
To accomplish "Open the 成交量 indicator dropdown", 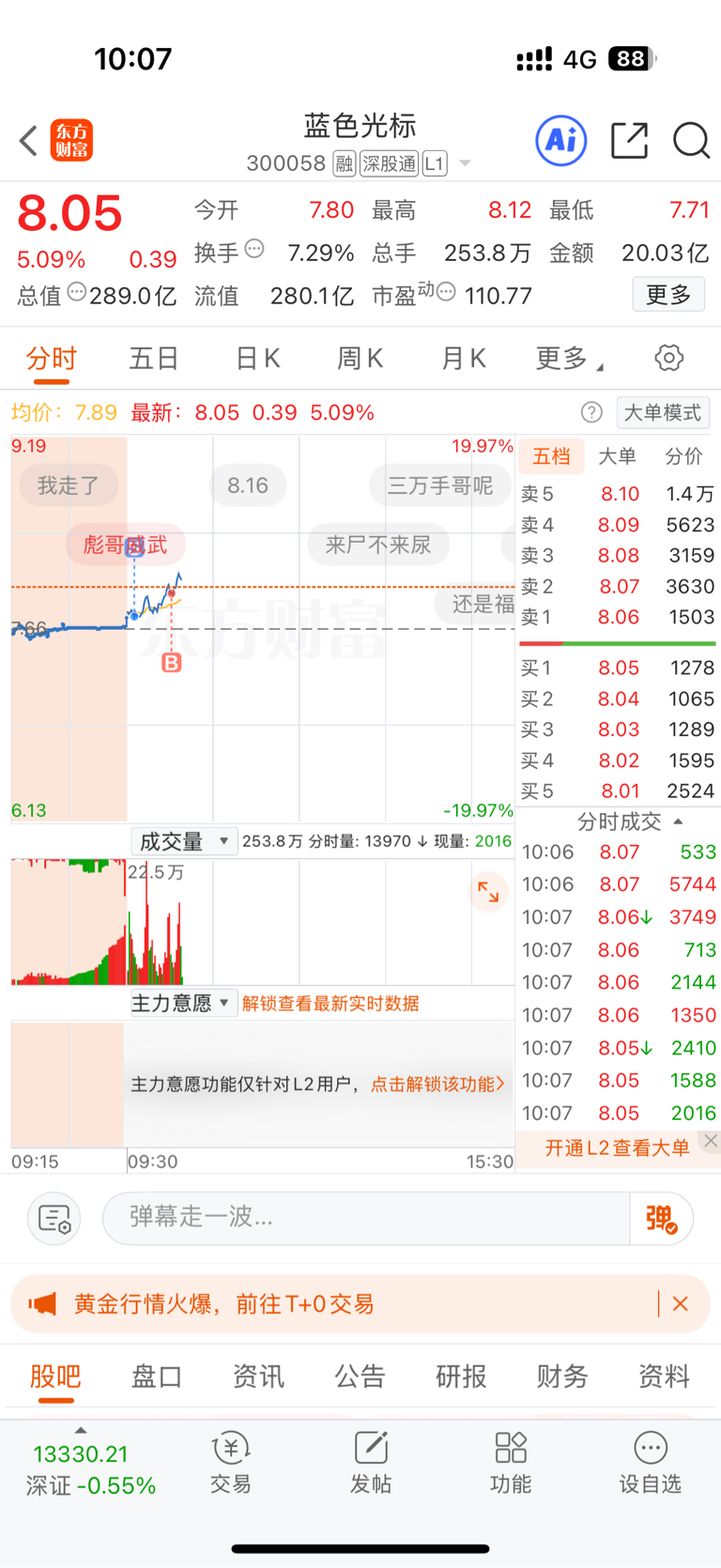I will tap(183, 841).
